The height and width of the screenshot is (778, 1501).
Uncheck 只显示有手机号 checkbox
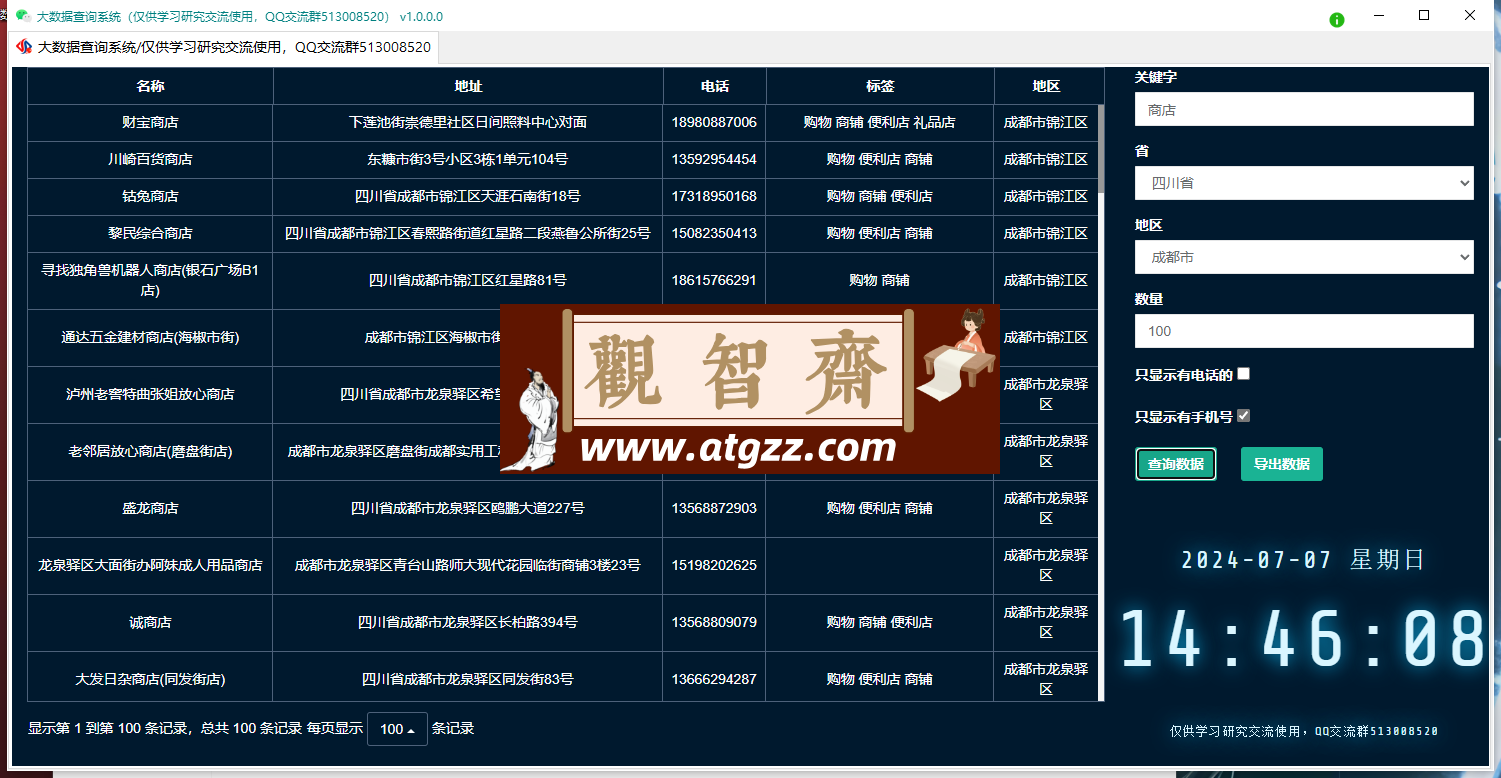(x=1243, y=416)
